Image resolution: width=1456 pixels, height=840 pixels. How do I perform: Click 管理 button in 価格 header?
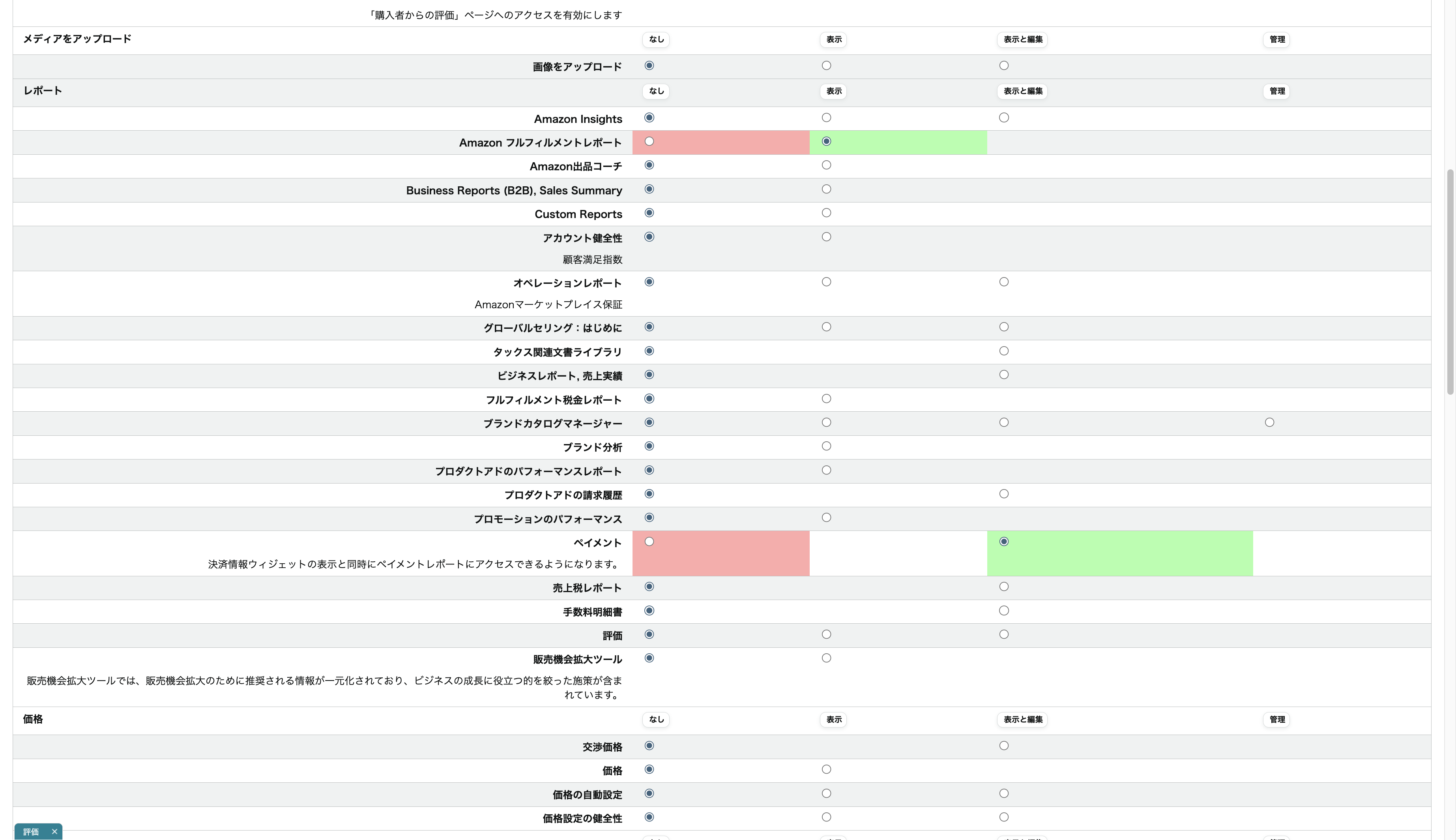(x=1277, y=720)
